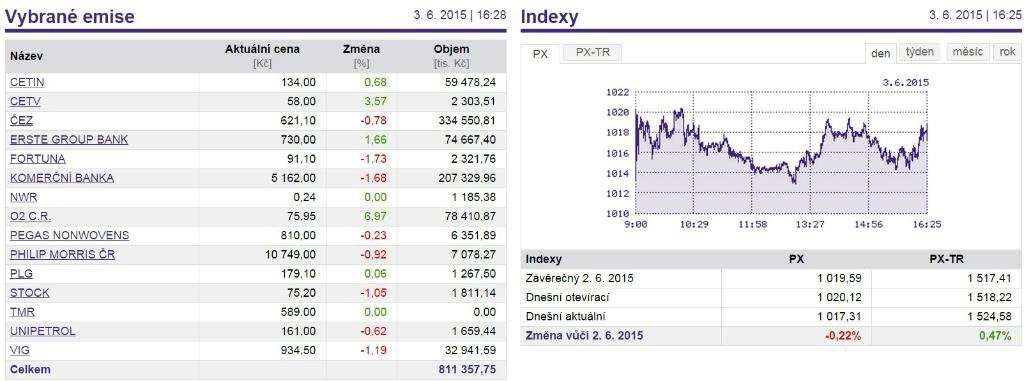The height and width of the screenshot is (381, 1024).
Task: Select the PX index tab
Action: coord(540,54)
